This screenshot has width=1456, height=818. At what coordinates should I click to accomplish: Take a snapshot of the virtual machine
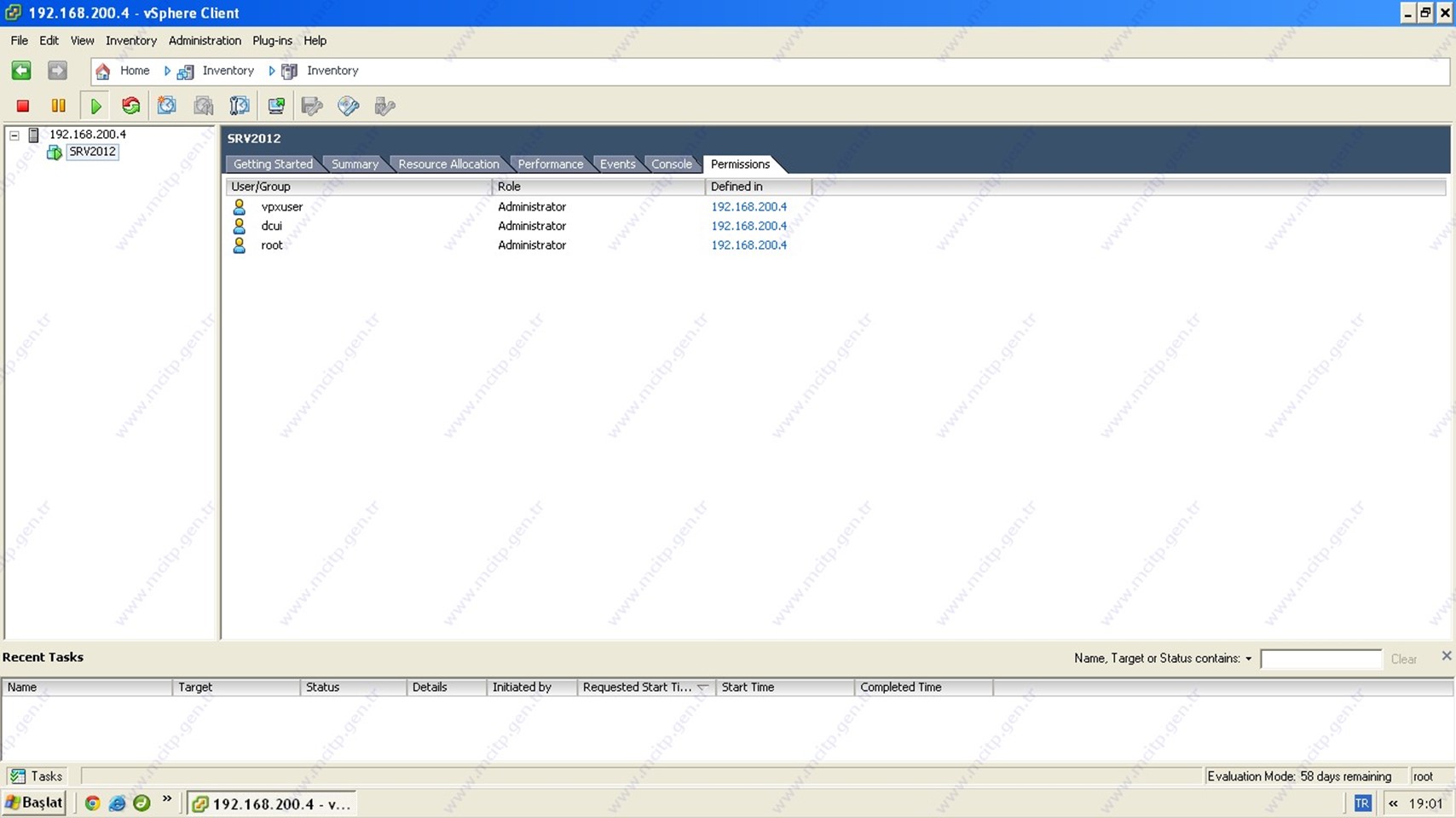tap(167, 106)
